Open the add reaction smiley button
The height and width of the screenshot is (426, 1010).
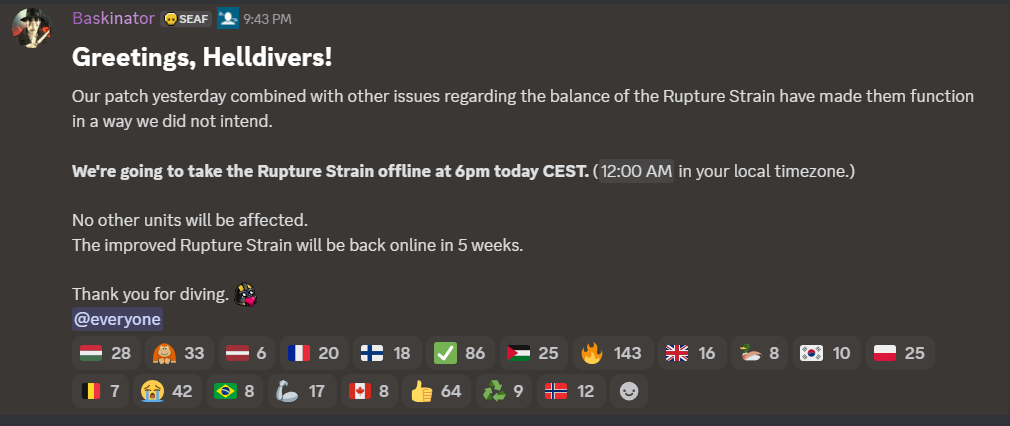(629, 391)
